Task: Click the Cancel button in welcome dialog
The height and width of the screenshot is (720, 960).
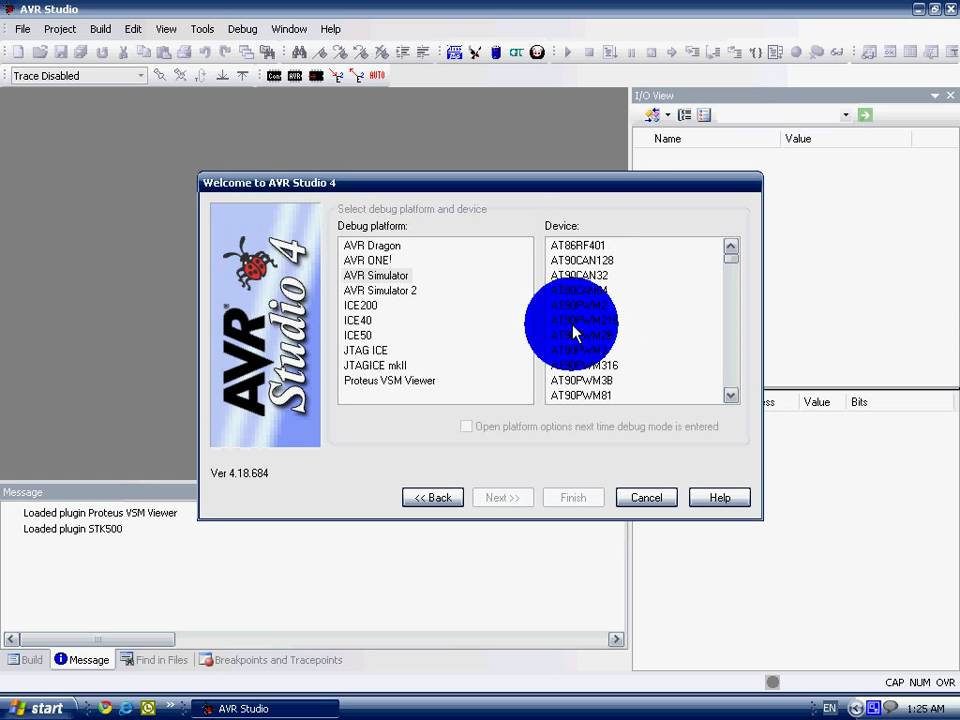Action: (x=647, y=497)
